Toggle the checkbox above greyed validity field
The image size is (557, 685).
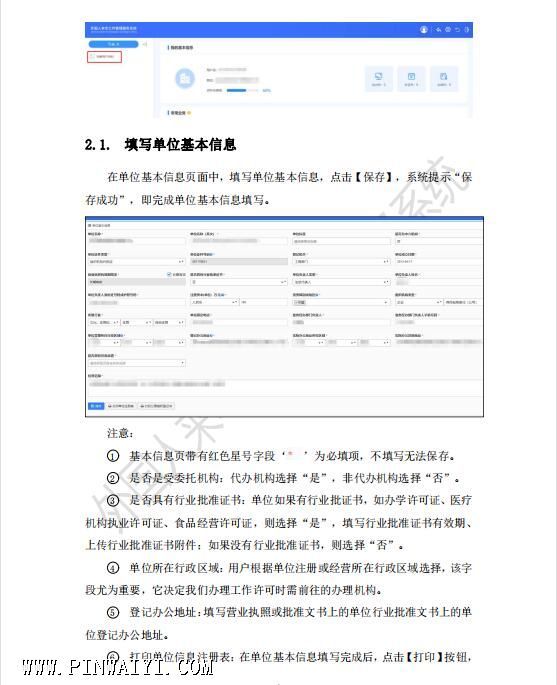(169, 274)
